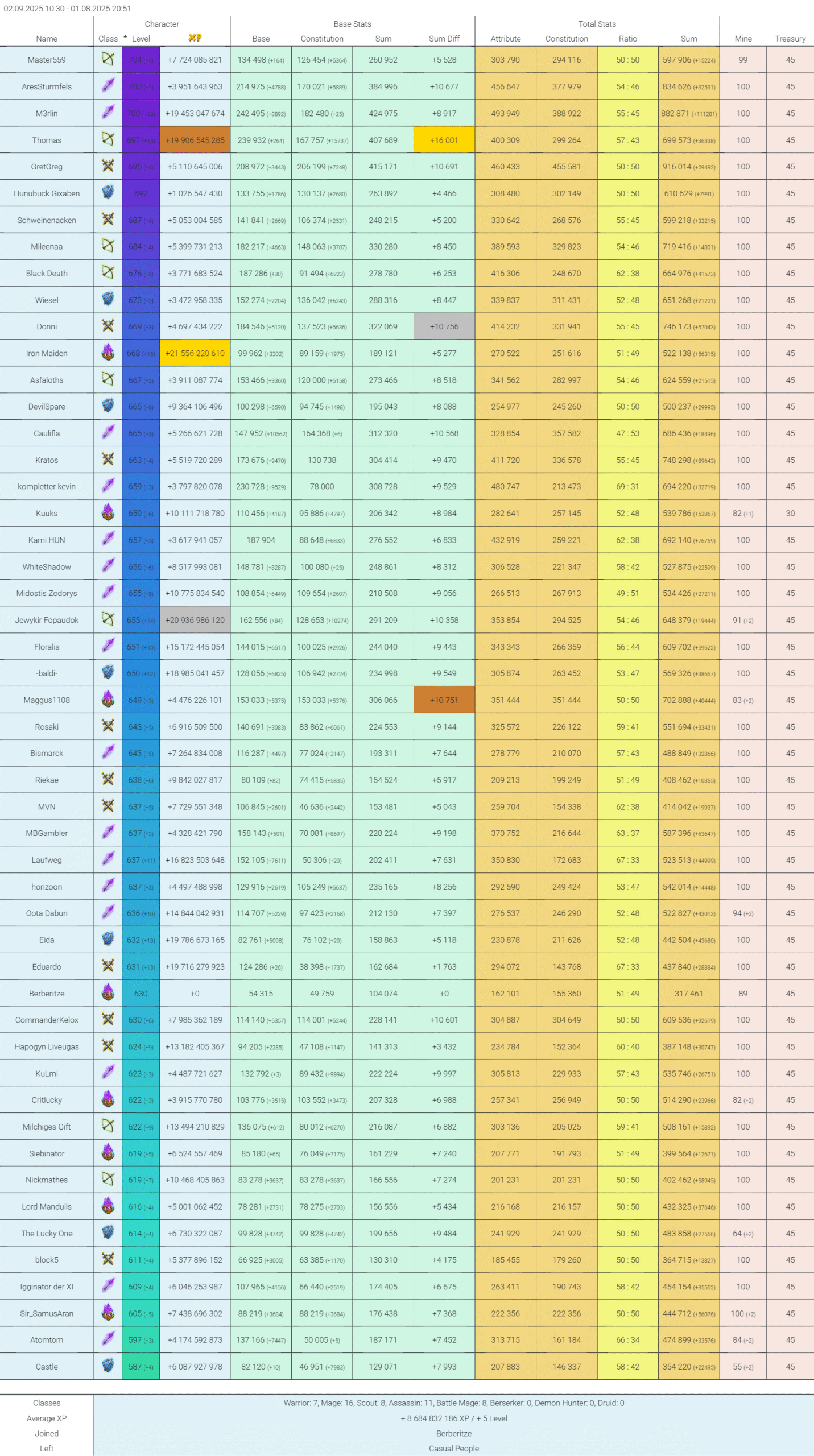Viewport: 814px width, 1456px height.
Task: Click the Scout bow icon for Jewykir Fopaudok
Action: pos(108,619)
